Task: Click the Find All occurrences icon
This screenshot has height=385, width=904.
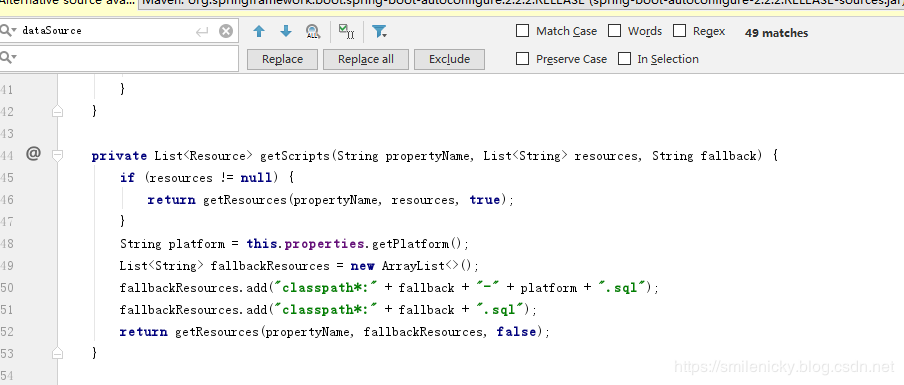Action: coord(312,32)
